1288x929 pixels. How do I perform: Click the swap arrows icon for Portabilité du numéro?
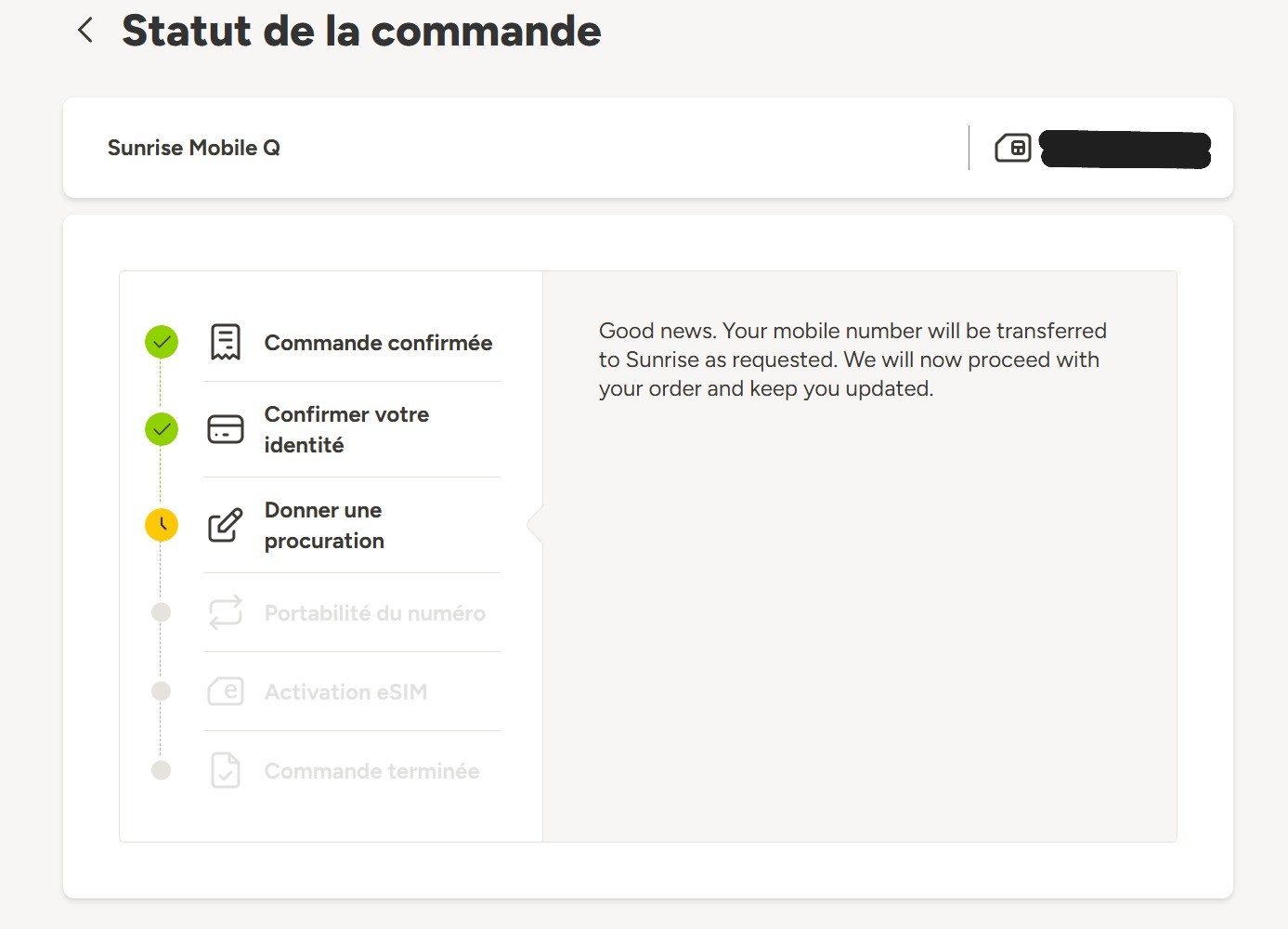[x=226, y=612]
